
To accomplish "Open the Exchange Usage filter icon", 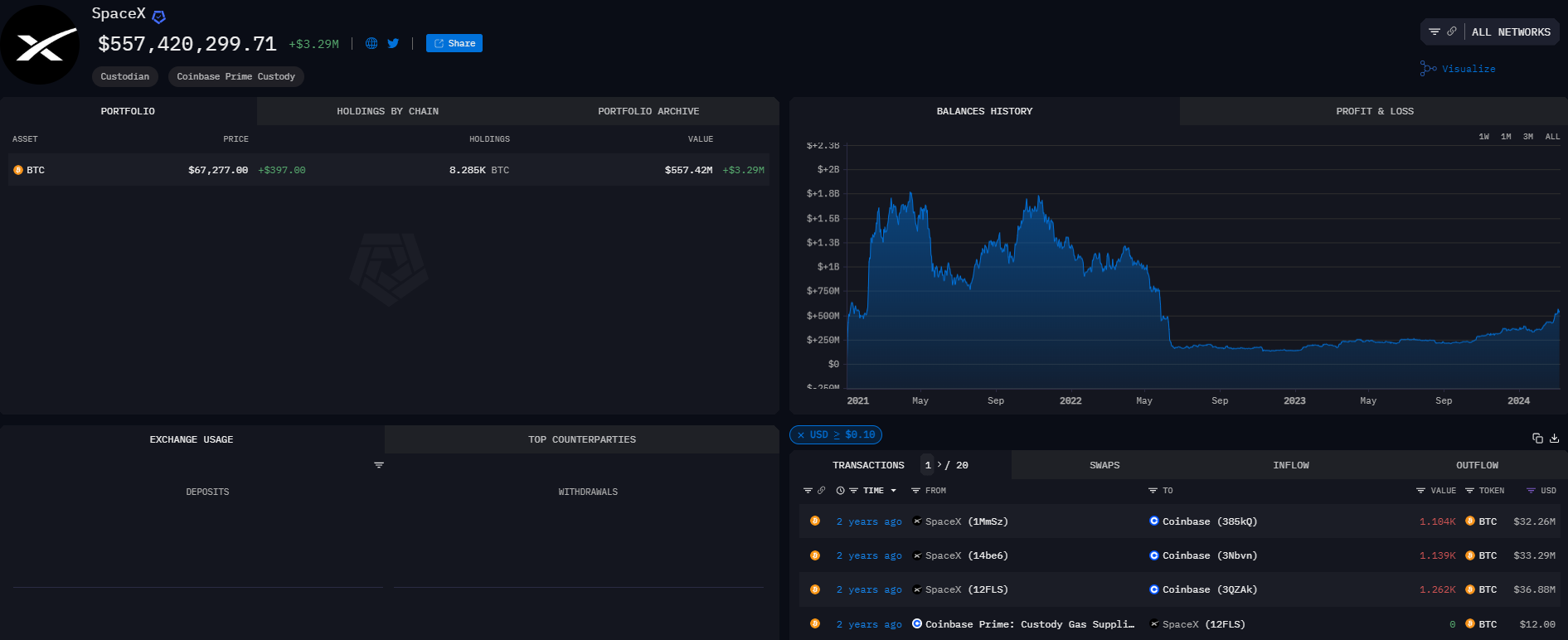I will tap(379, 465).
